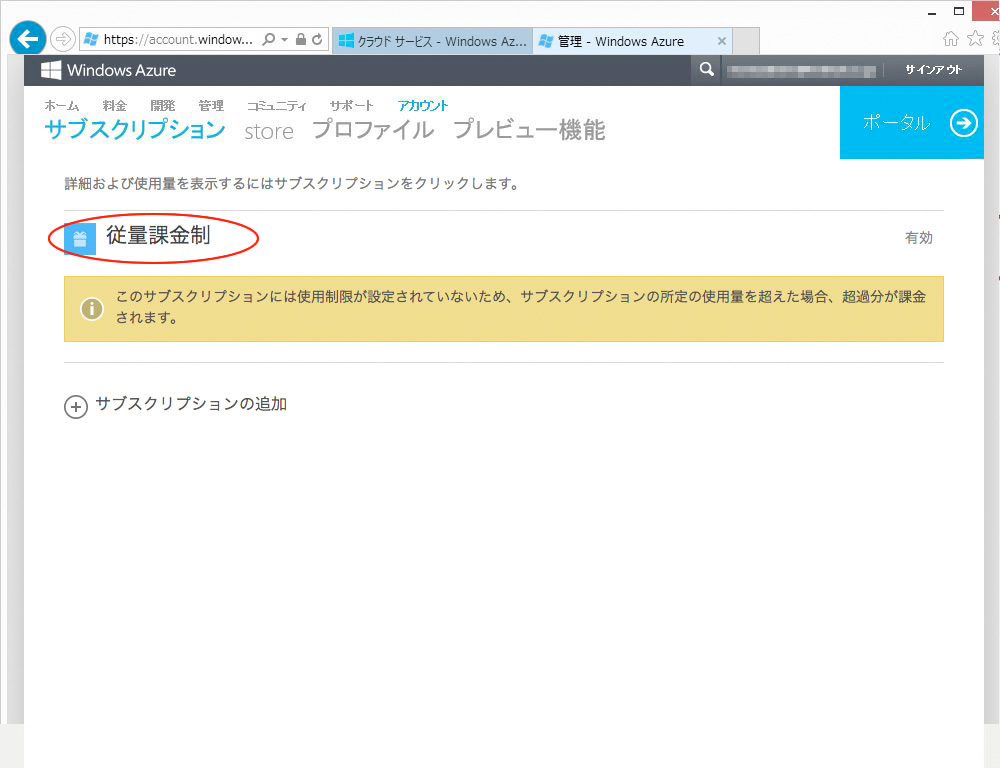Viewport: 1000px width, 768px height.
Task: Click the subscription gift box icon
Action: pos(80,239)
